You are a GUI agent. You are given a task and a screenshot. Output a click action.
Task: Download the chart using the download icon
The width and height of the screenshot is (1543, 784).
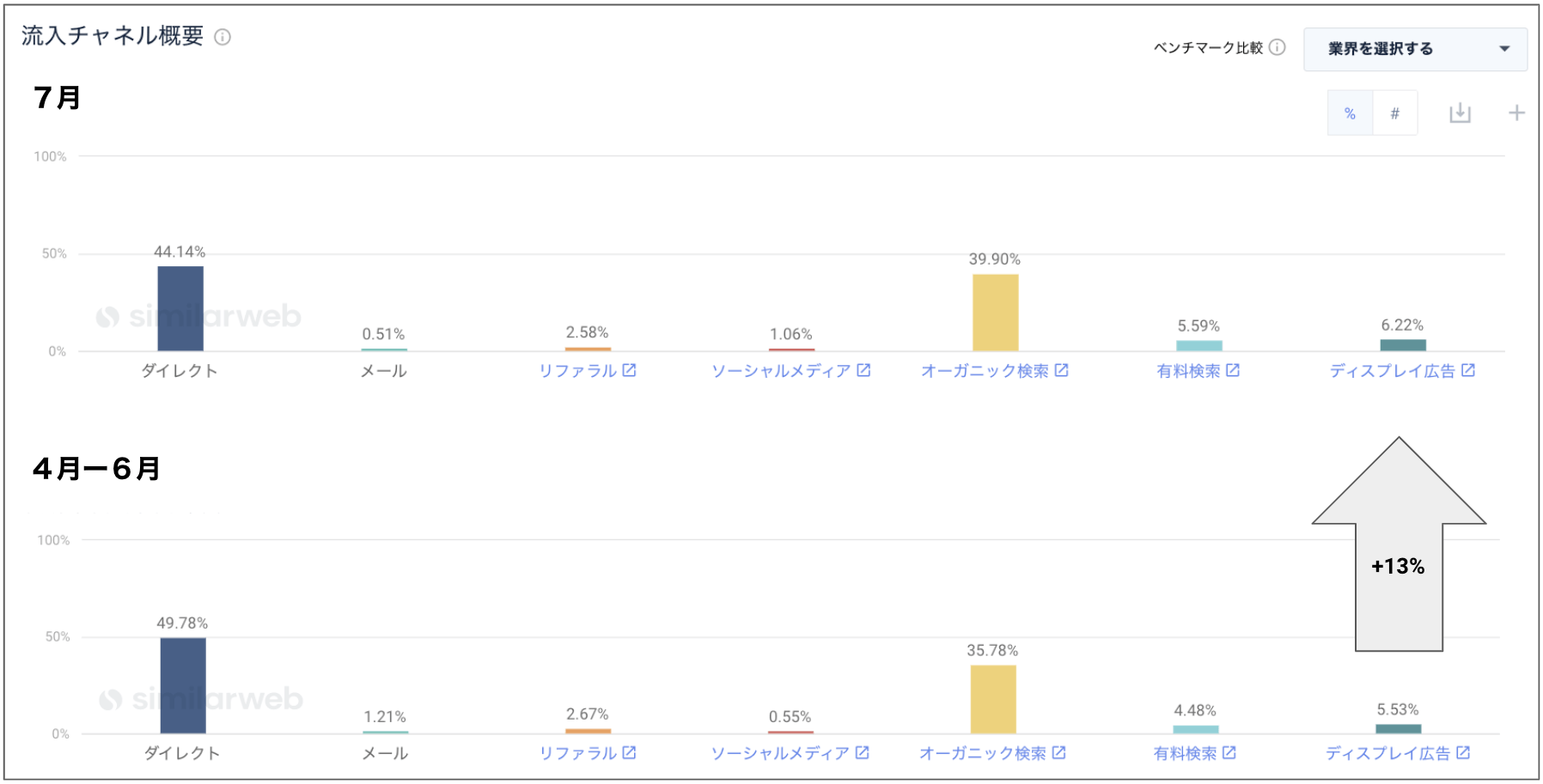pos(1460,113)
